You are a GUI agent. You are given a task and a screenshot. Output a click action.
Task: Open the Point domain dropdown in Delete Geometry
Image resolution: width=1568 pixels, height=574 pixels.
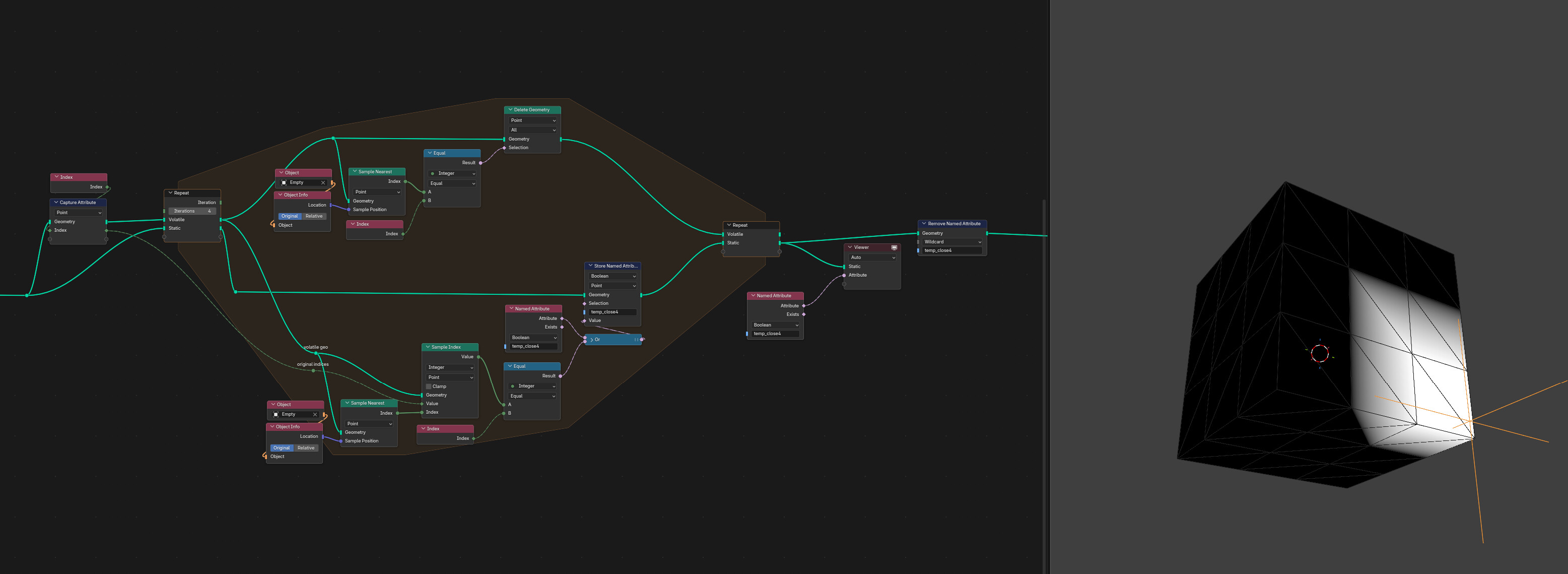click(532, 120)
